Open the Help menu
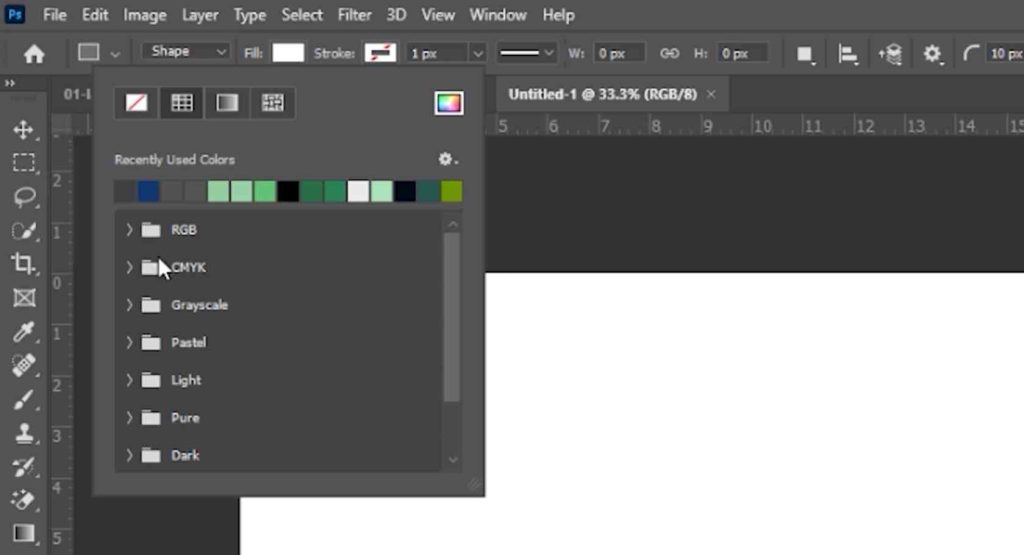 pos(558,15)
